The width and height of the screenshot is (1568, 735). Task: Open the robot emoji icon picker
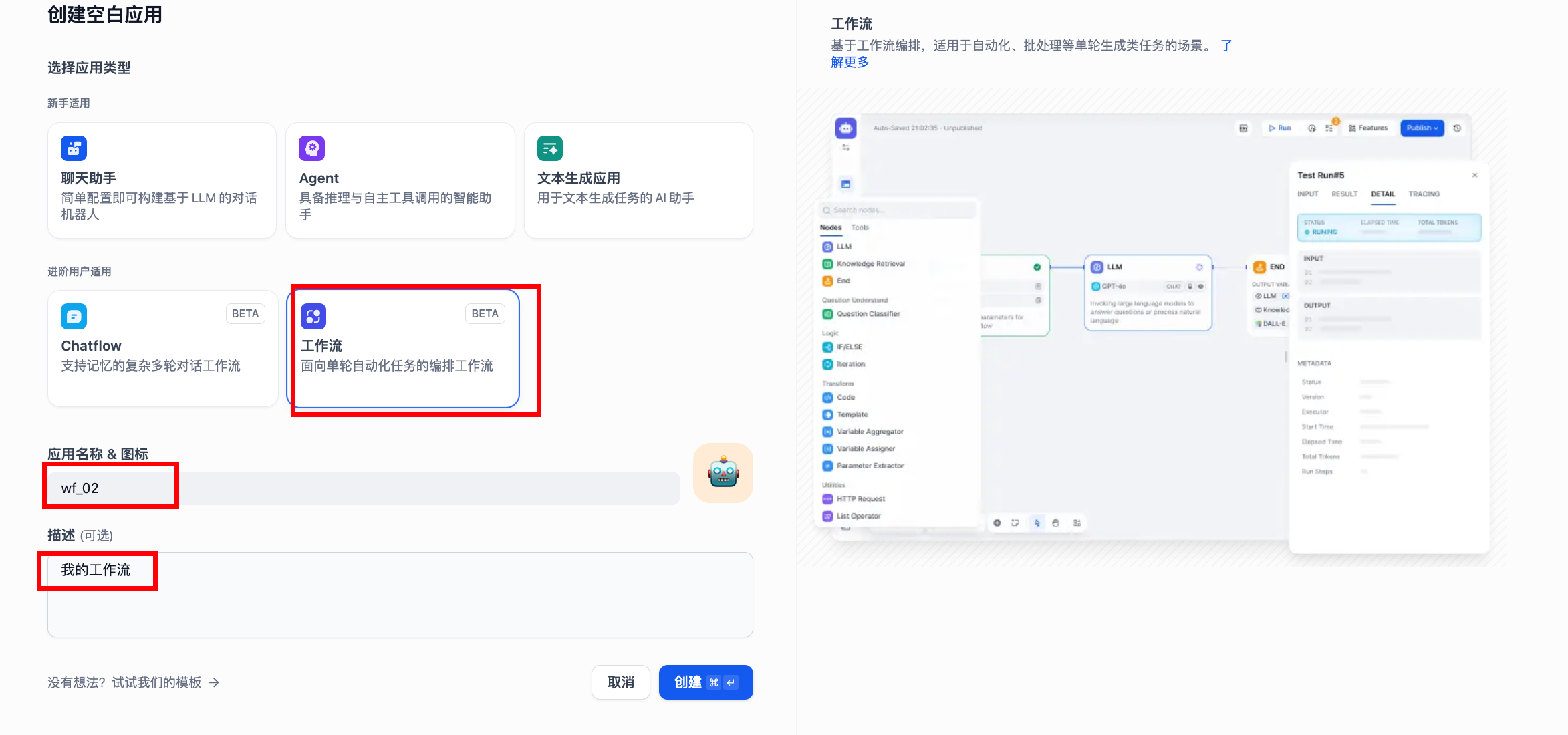click(723, 473)
